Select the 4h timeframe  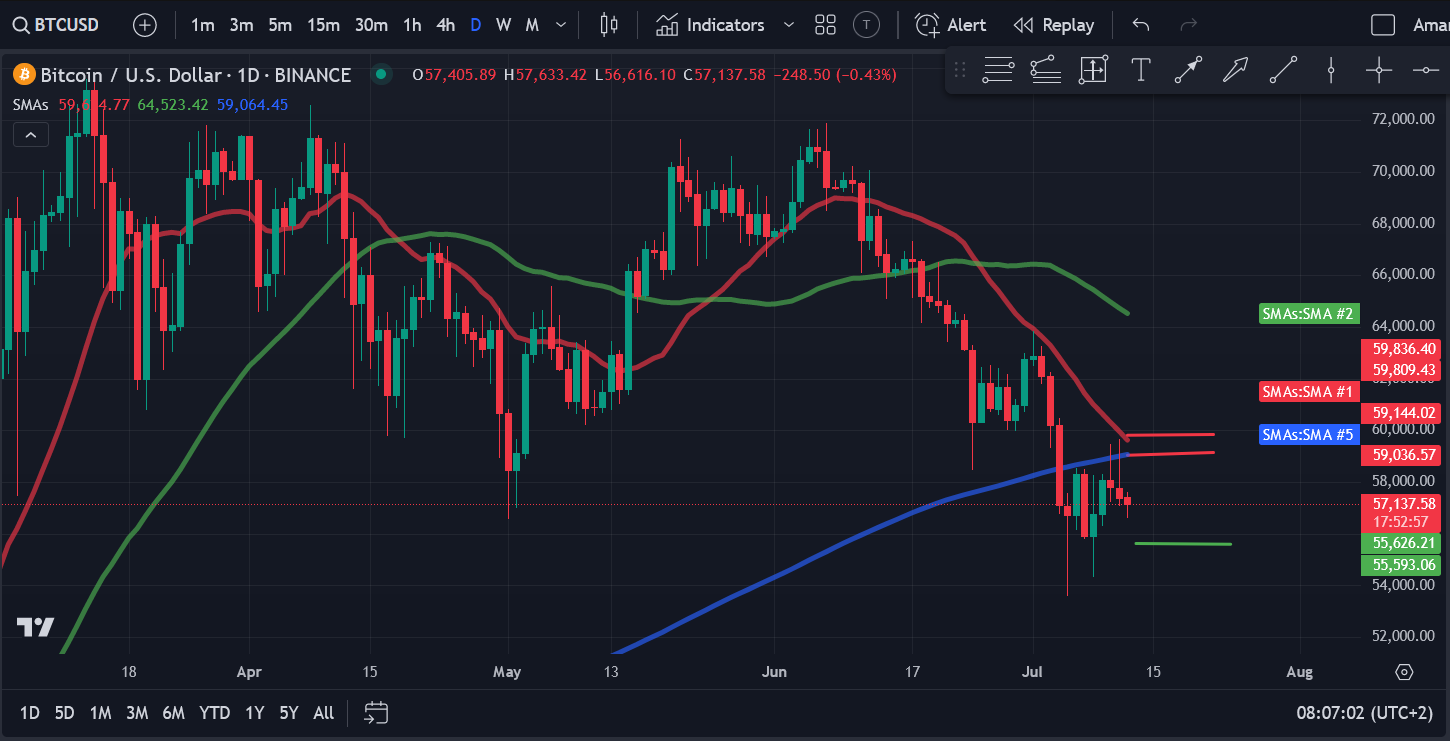pos(446,25)
